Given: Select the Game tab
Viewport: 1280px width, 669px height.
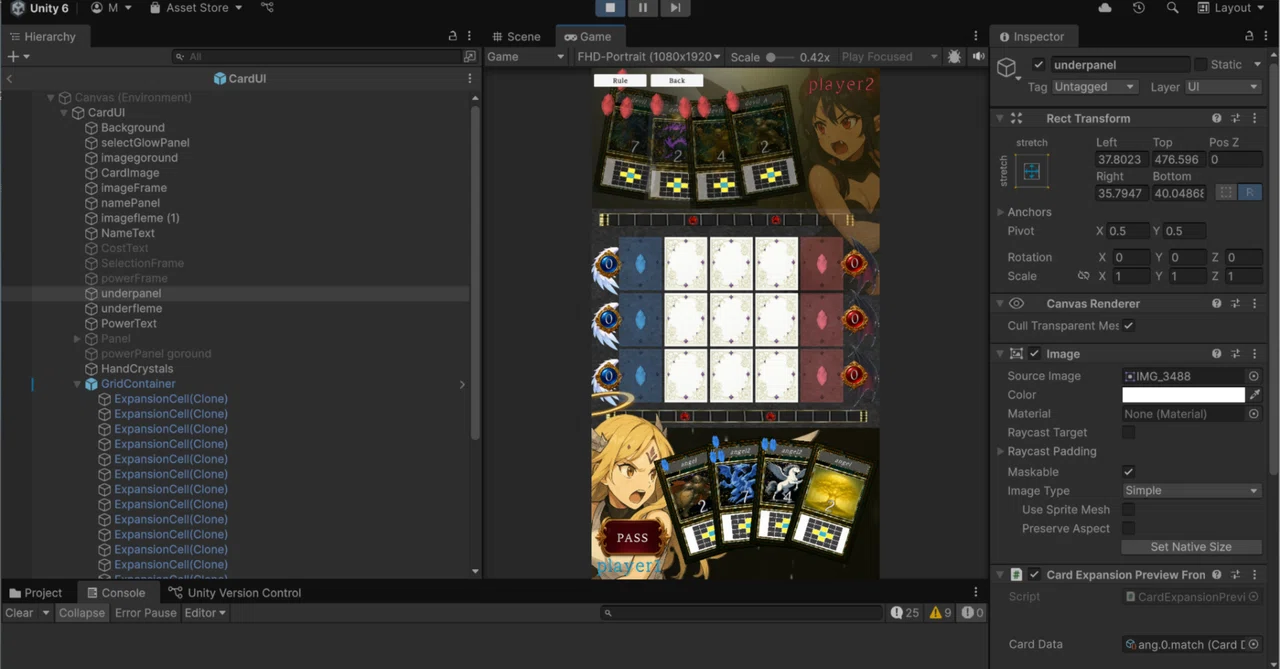Looking at the screenshot, I should click(x=588, y=37).
